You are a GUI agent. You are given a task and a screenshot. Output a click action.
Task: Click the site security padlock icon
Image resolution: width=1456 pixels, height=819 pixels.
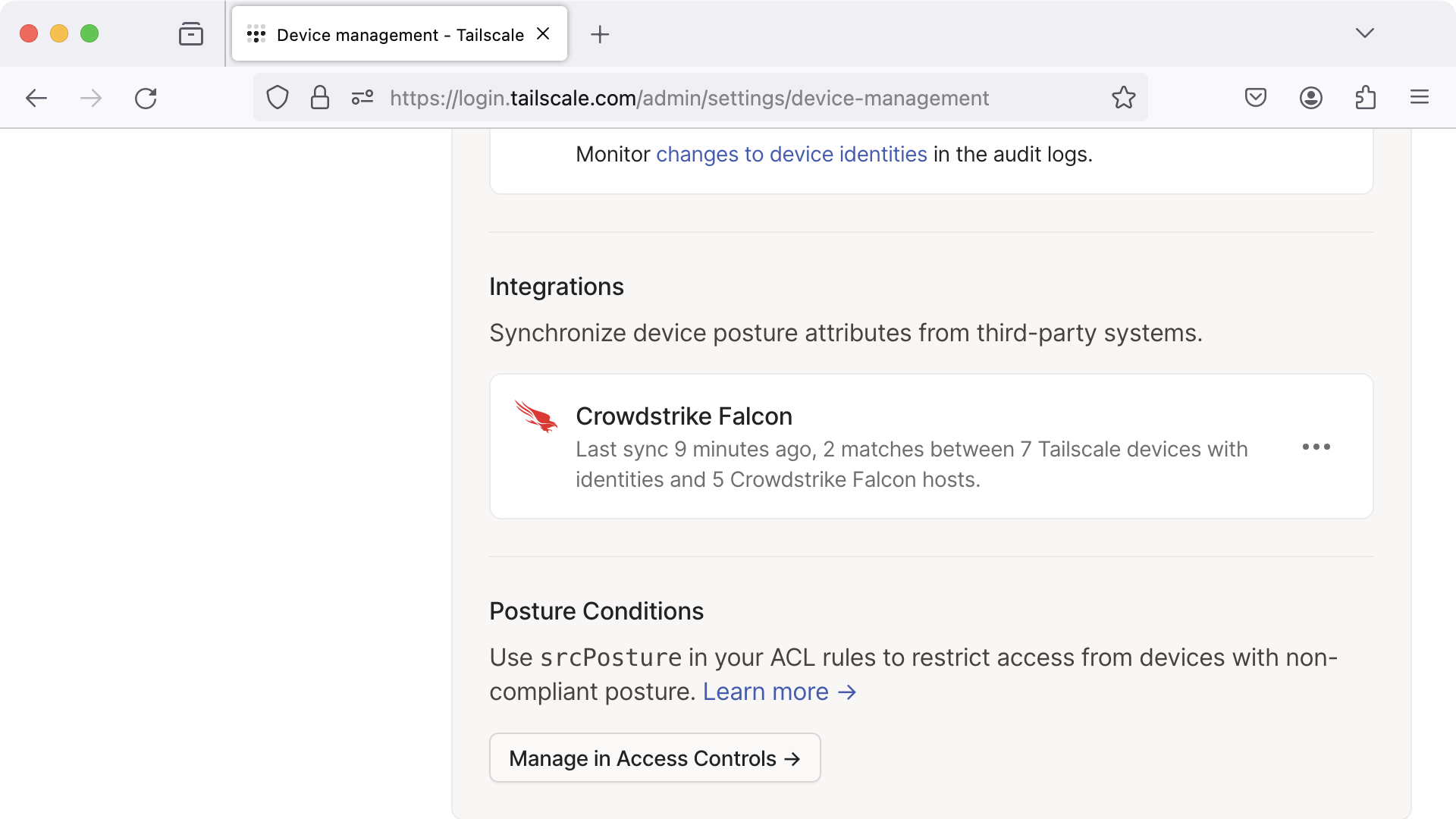tap(320, 98)
